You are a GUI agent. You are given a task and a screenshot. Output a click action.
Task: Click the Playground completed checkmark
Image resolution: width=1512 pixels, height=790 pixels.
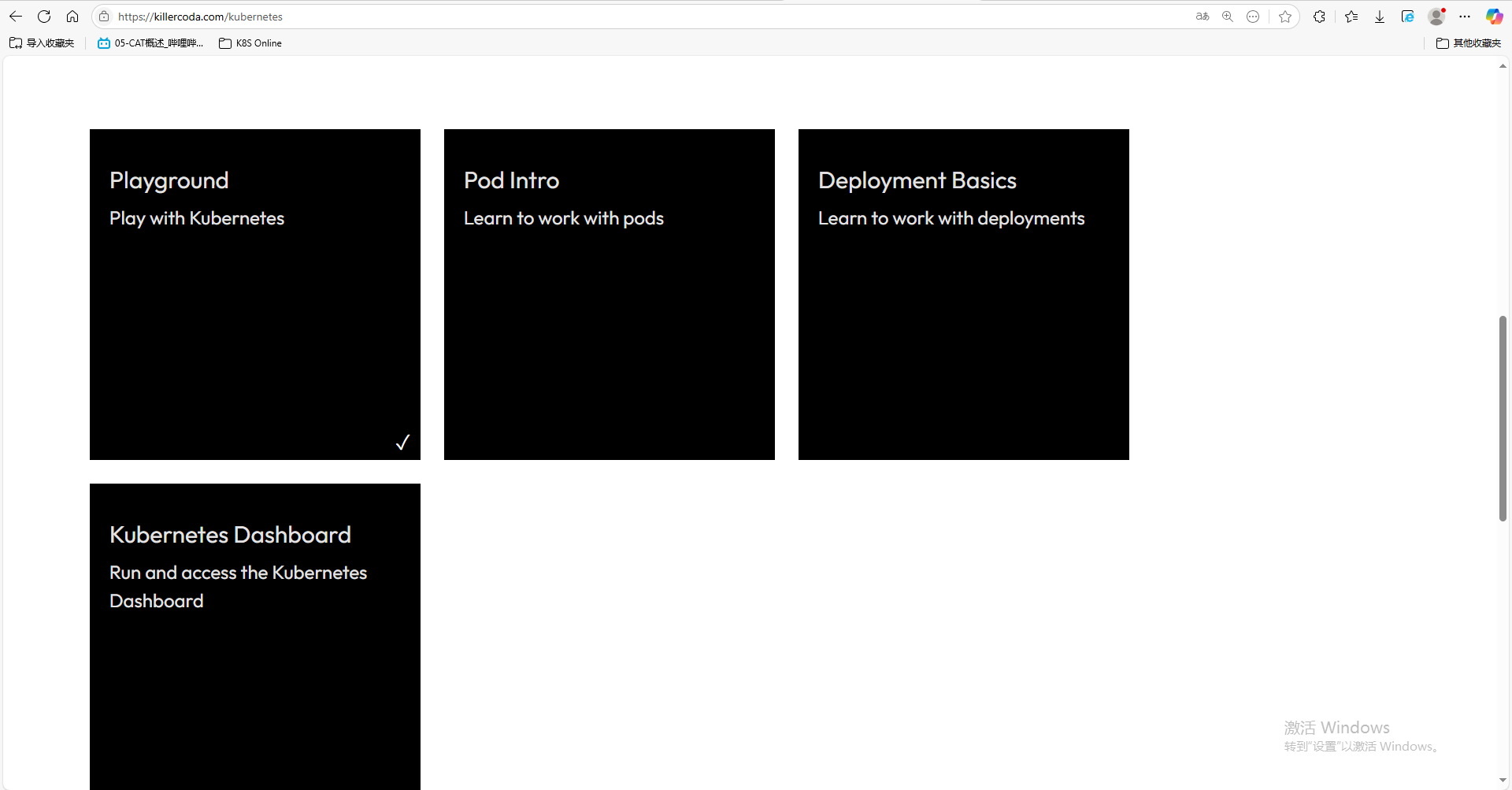(402, 443)
